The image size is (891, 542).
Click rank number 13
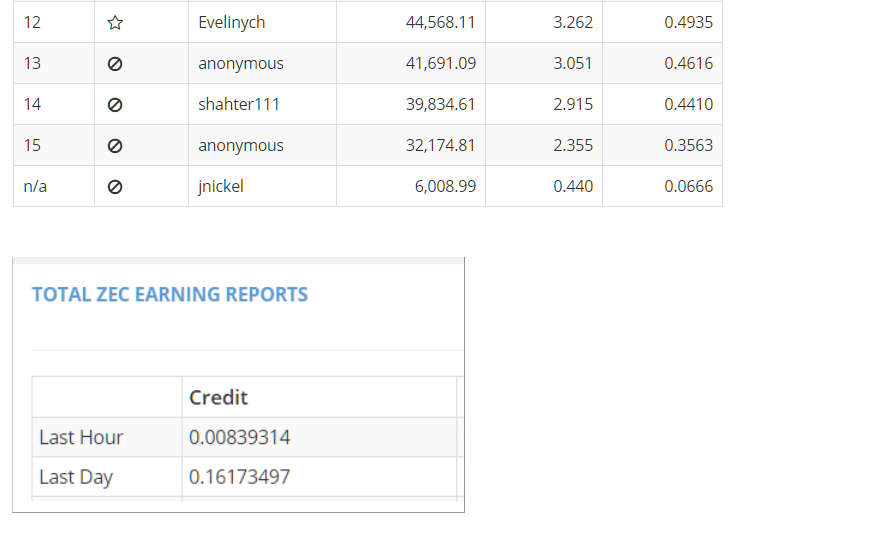pos(32,63)
